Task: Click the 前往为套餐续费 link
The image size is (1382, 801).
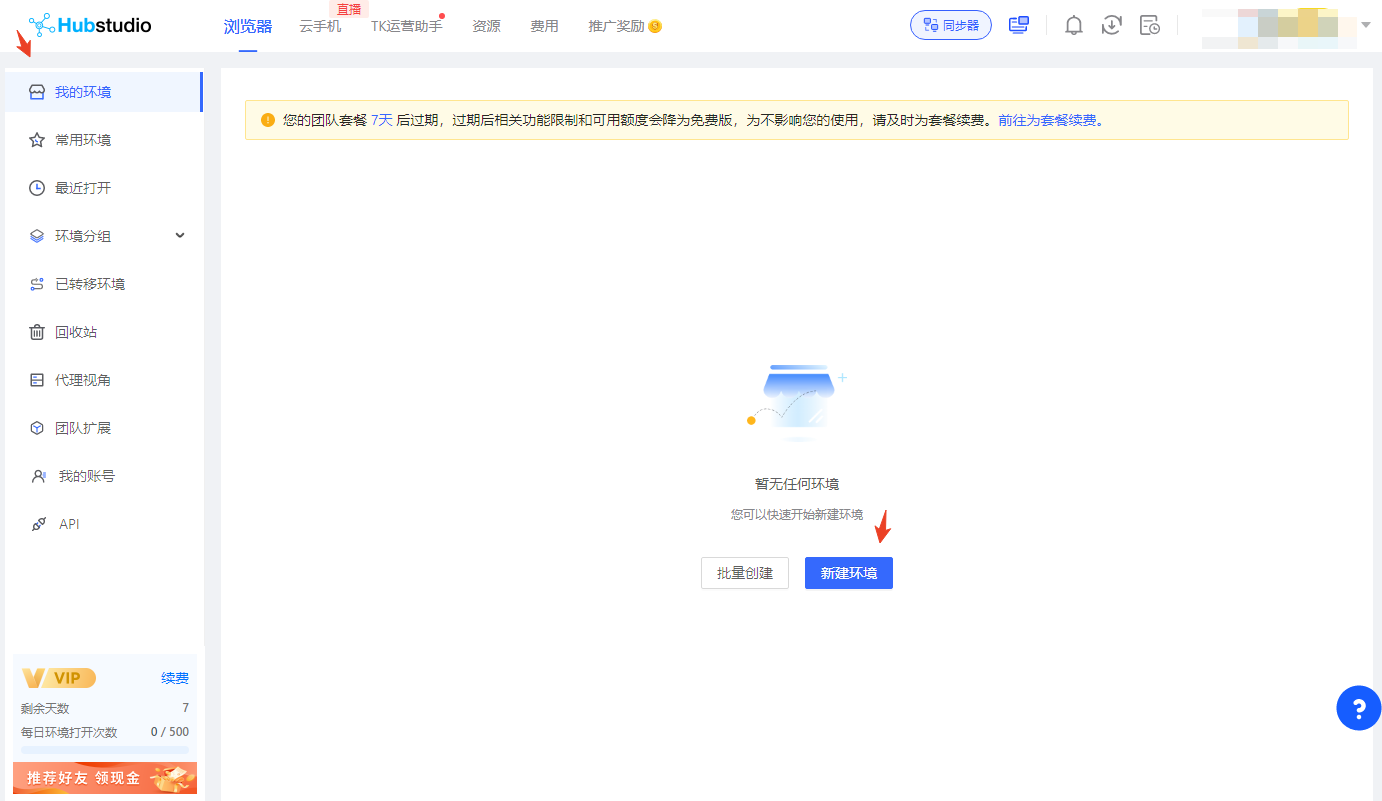Action: (1047, 120)
